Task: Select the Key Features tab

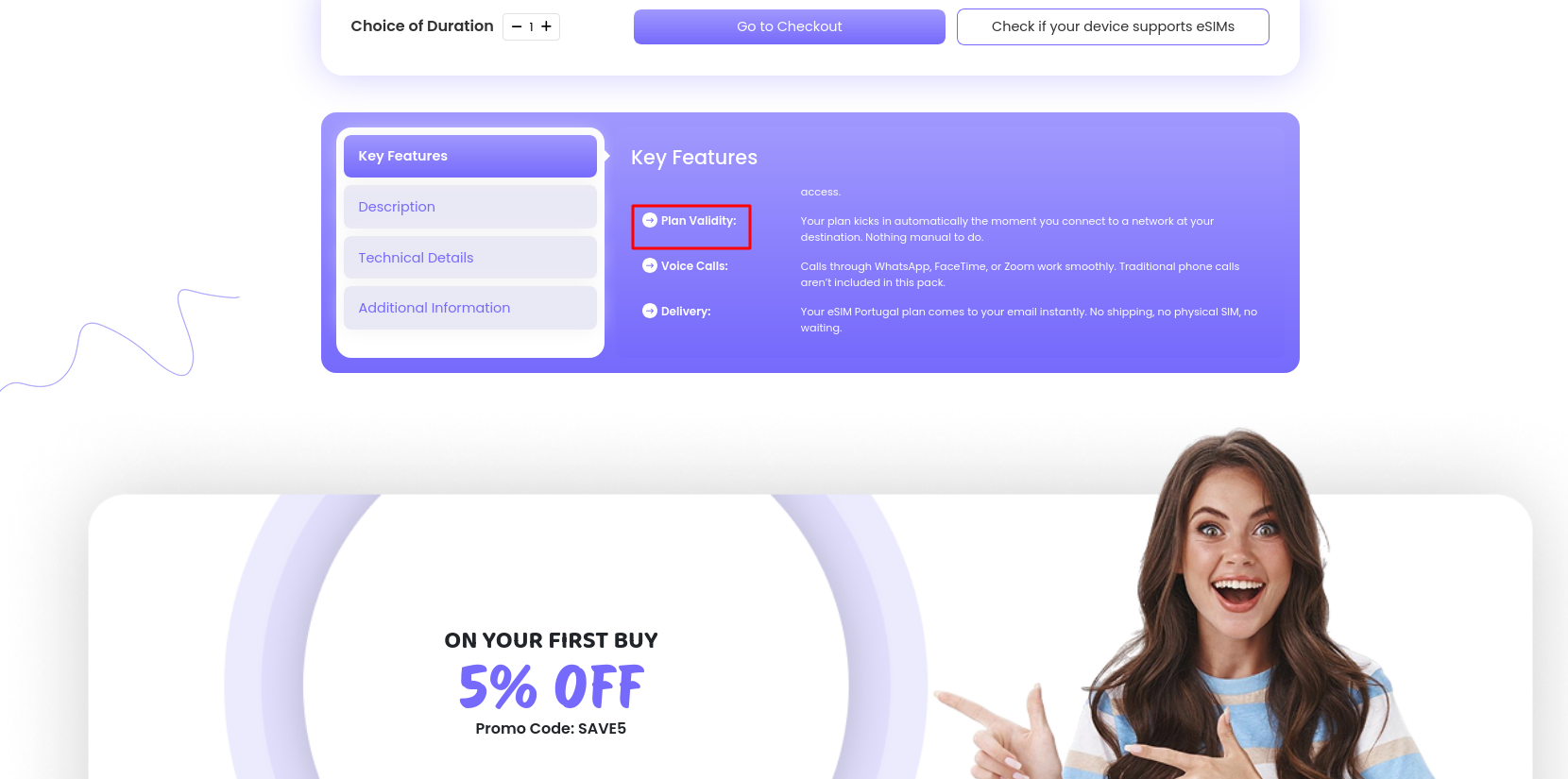Action: [470, 156]
